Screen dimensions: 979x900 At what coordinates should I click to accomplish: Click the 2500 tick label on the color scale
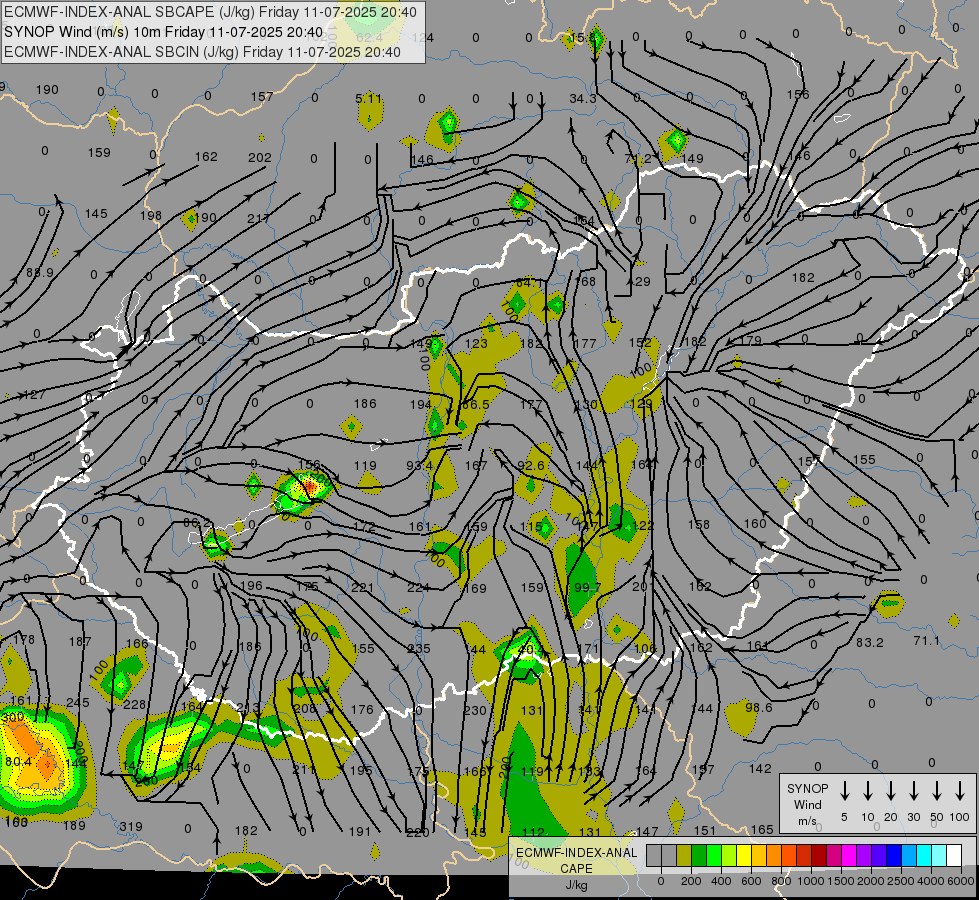902,881
